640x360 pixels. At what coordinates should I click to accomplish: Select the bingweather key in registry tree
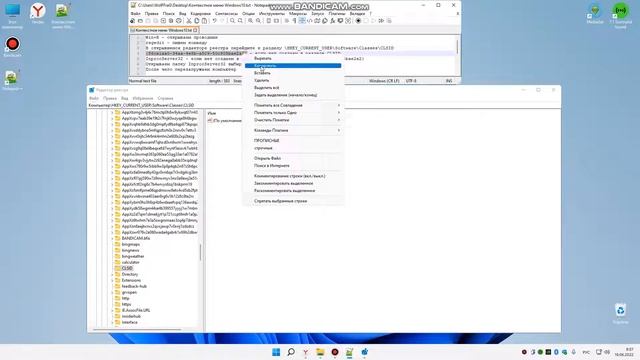pos(133,256)
